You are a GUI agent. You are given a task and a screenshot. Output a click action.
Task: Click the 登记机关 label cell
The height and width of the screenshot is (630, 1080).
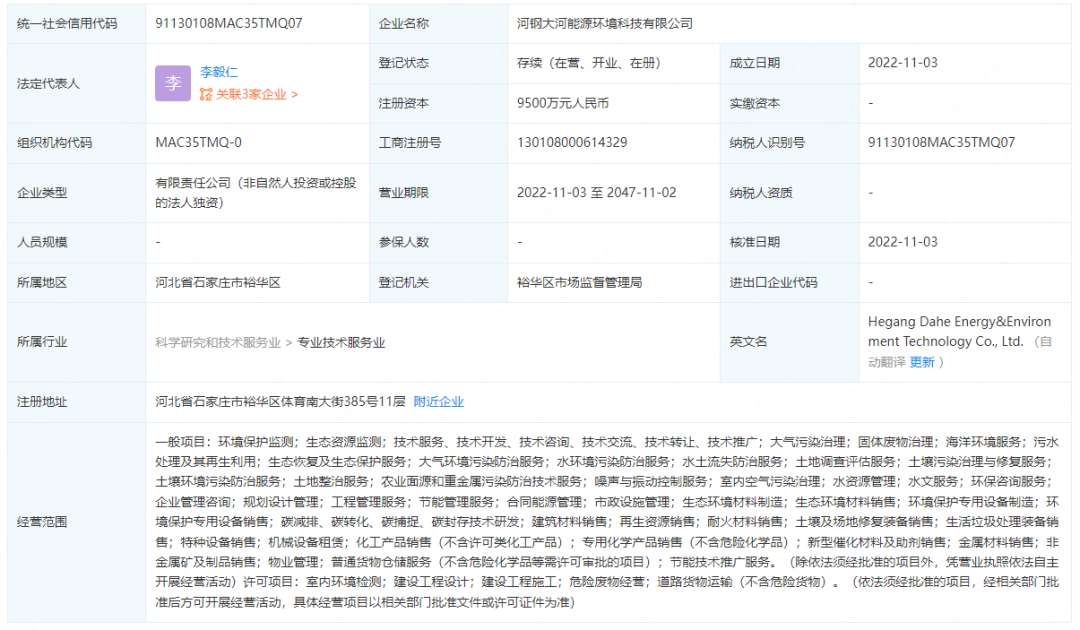pos(439,282)
